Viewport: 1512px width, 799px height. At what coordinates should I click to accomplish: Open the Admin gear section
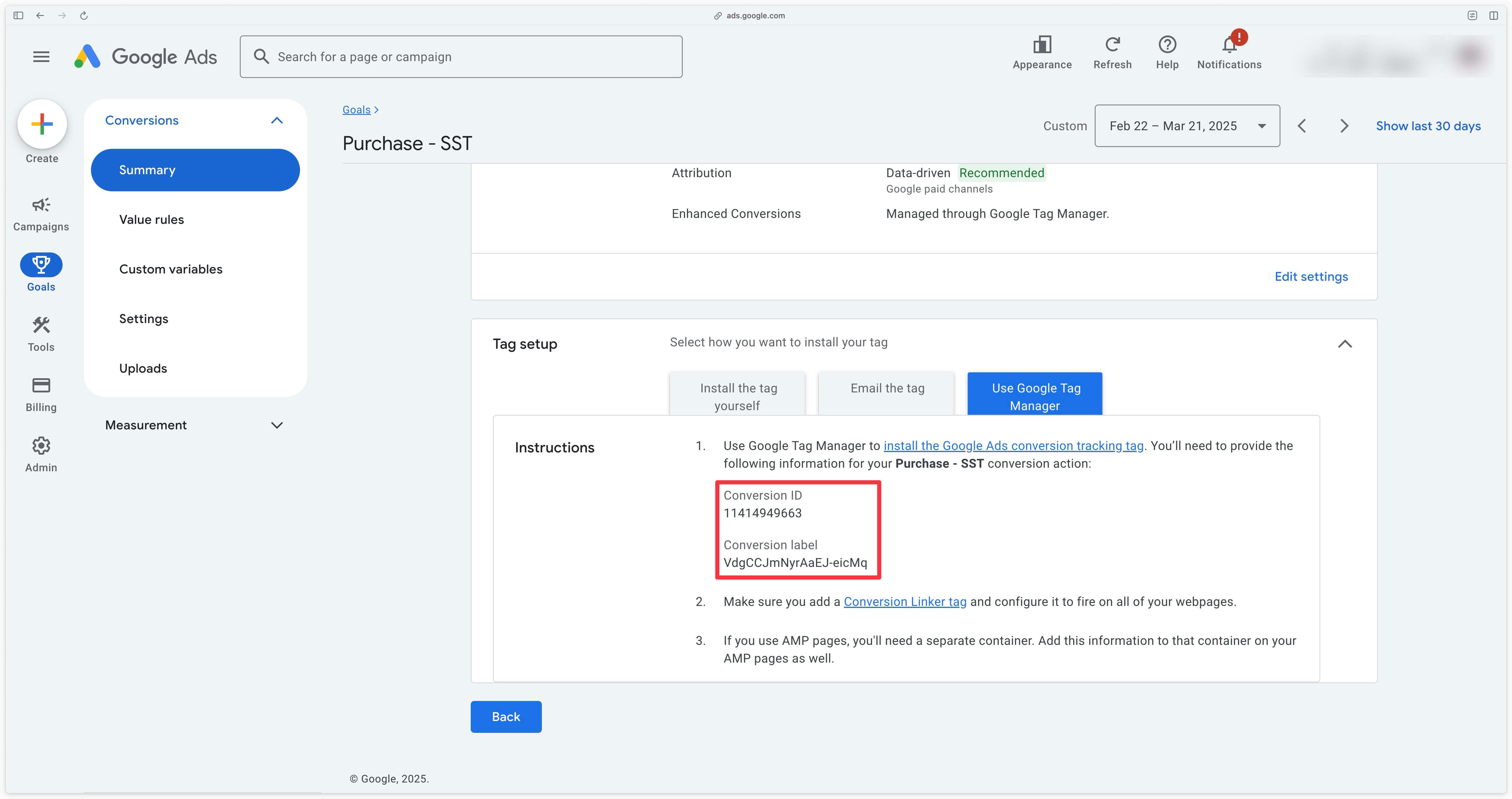[x=41, y=455]
